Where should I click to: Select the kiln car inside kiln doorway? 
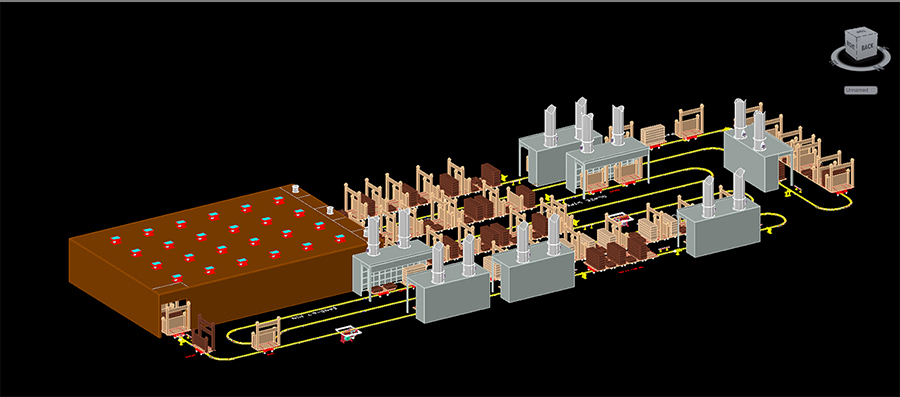[175, 318]
